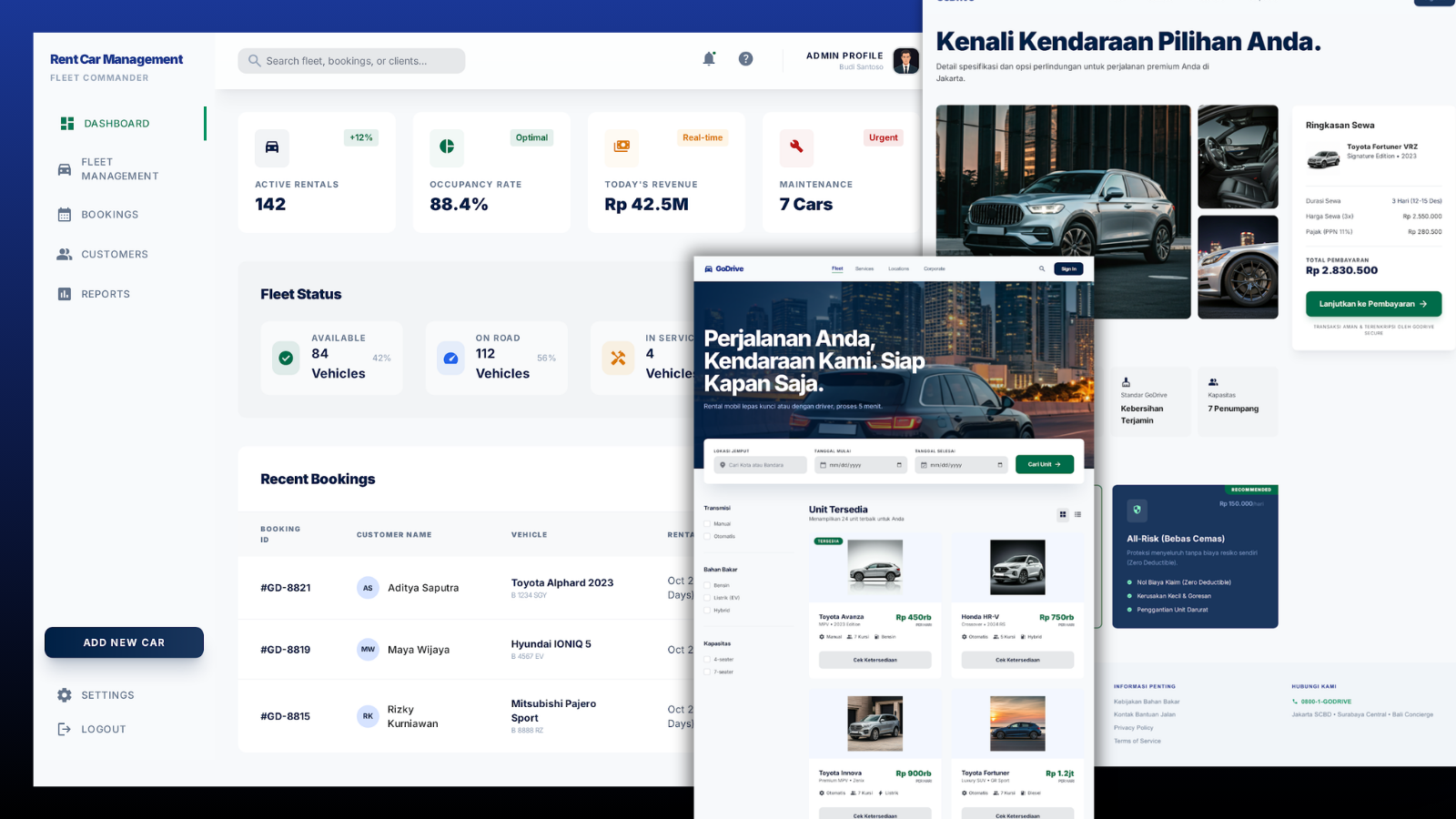Click Lanjutkan ke Pembayaran button

(1373, 304)
